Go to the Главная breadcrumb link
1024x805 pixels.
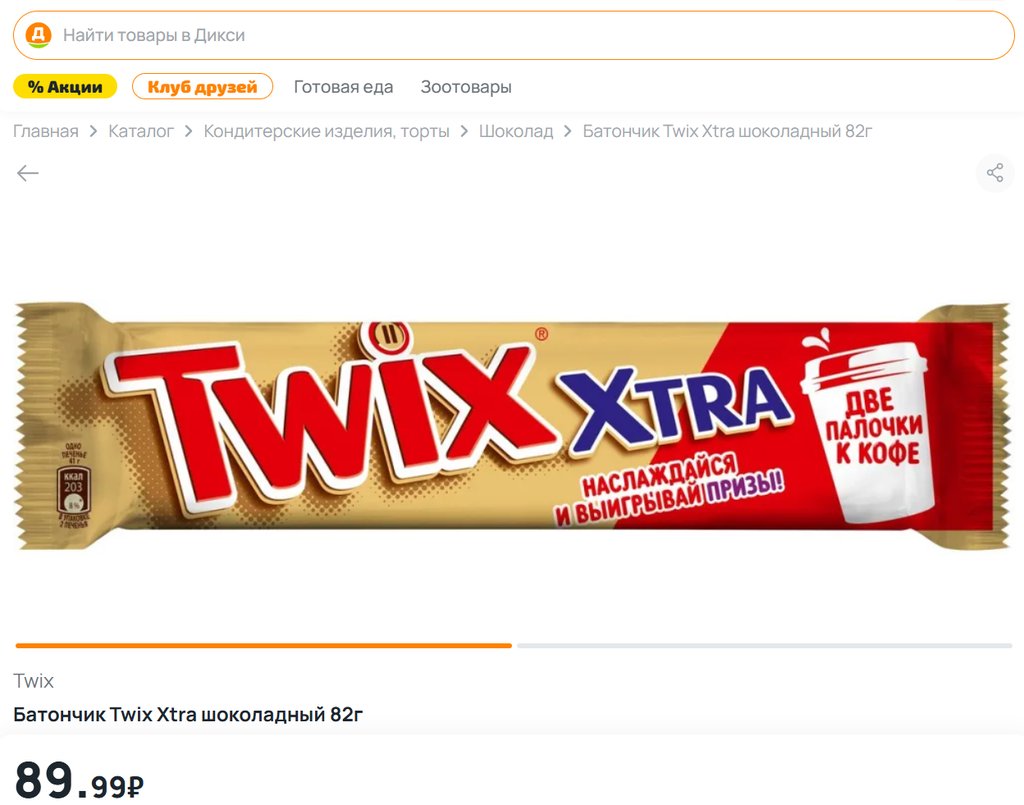[46, 131]
